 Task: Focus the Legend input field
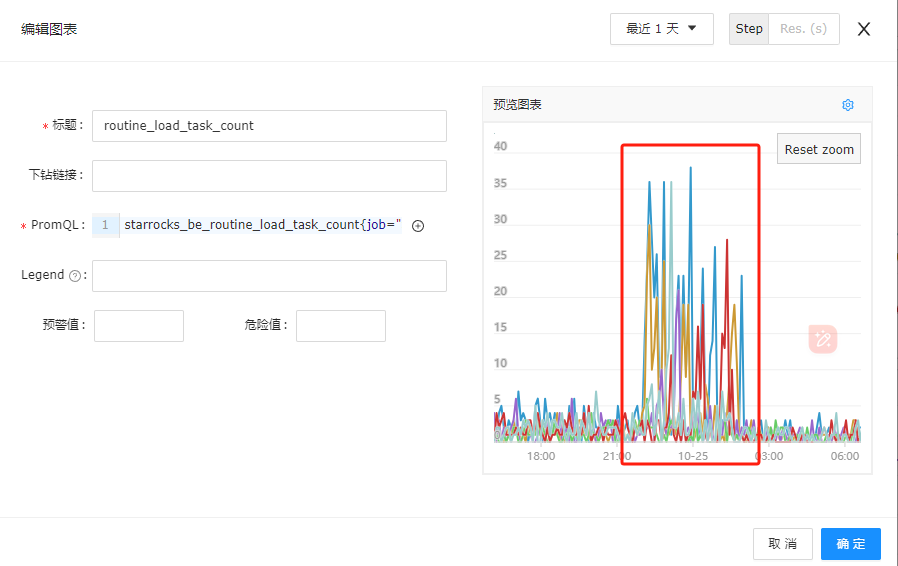point(269,276)
